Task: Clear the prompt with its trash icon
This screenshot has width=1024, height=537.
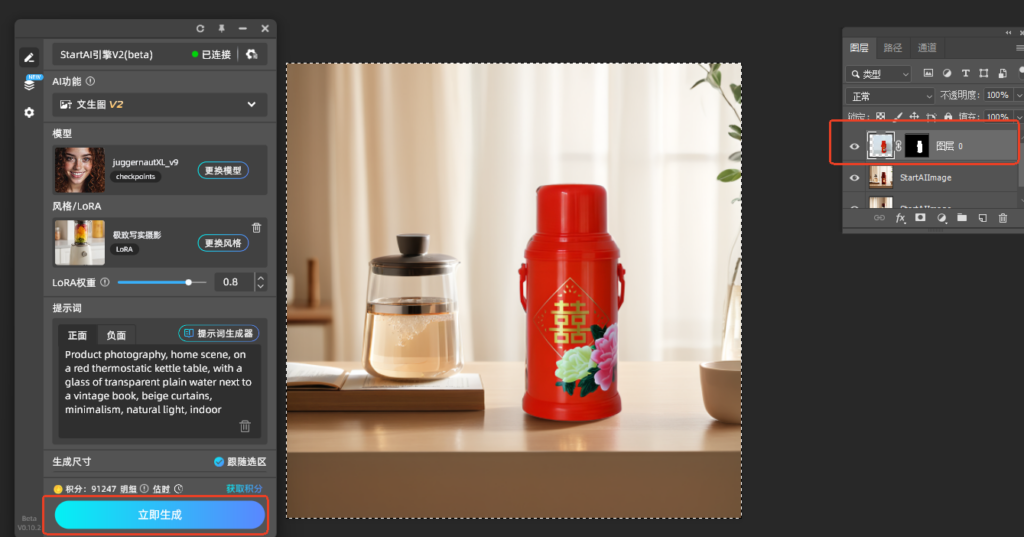Action: [245, 426]
